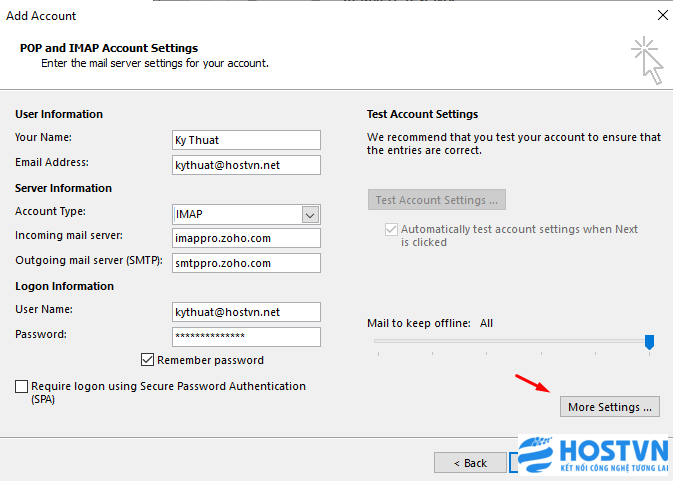Click the cursor wizard icon in header
673x481 pixels.
(x=647, y=61)
